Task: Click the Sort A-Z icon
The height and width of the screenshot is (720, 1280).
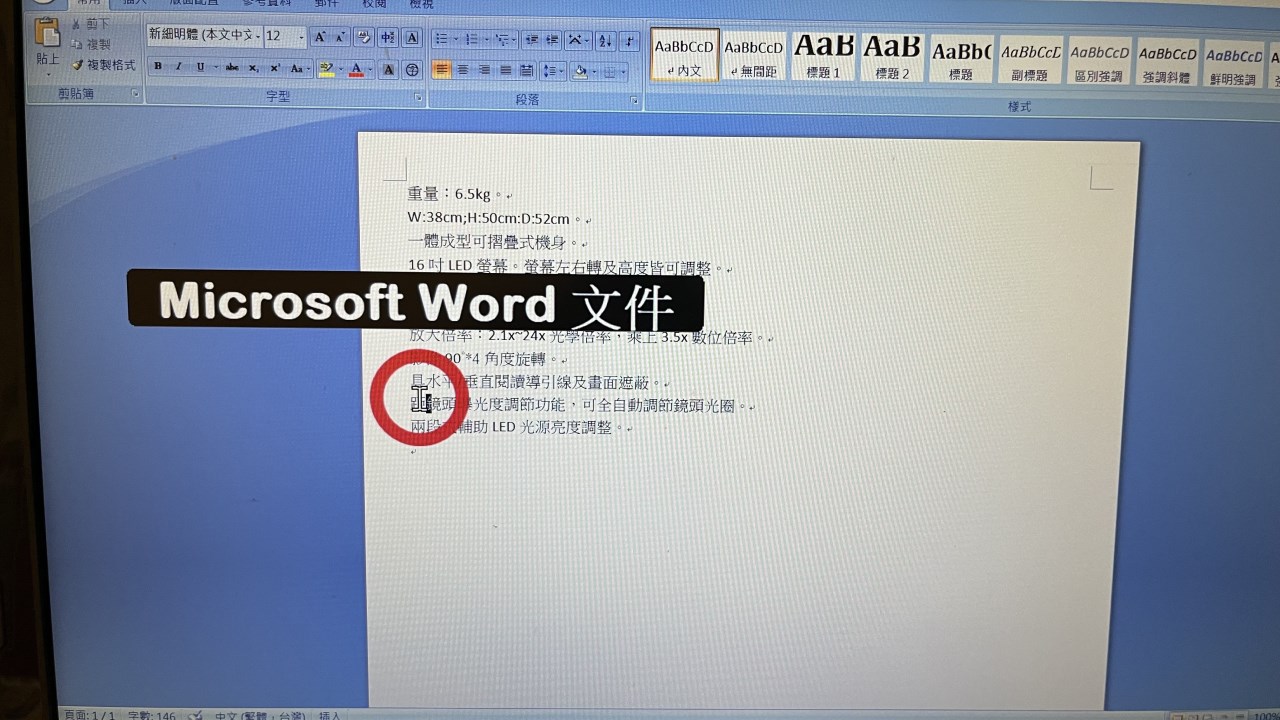Action: coord(605,41)
